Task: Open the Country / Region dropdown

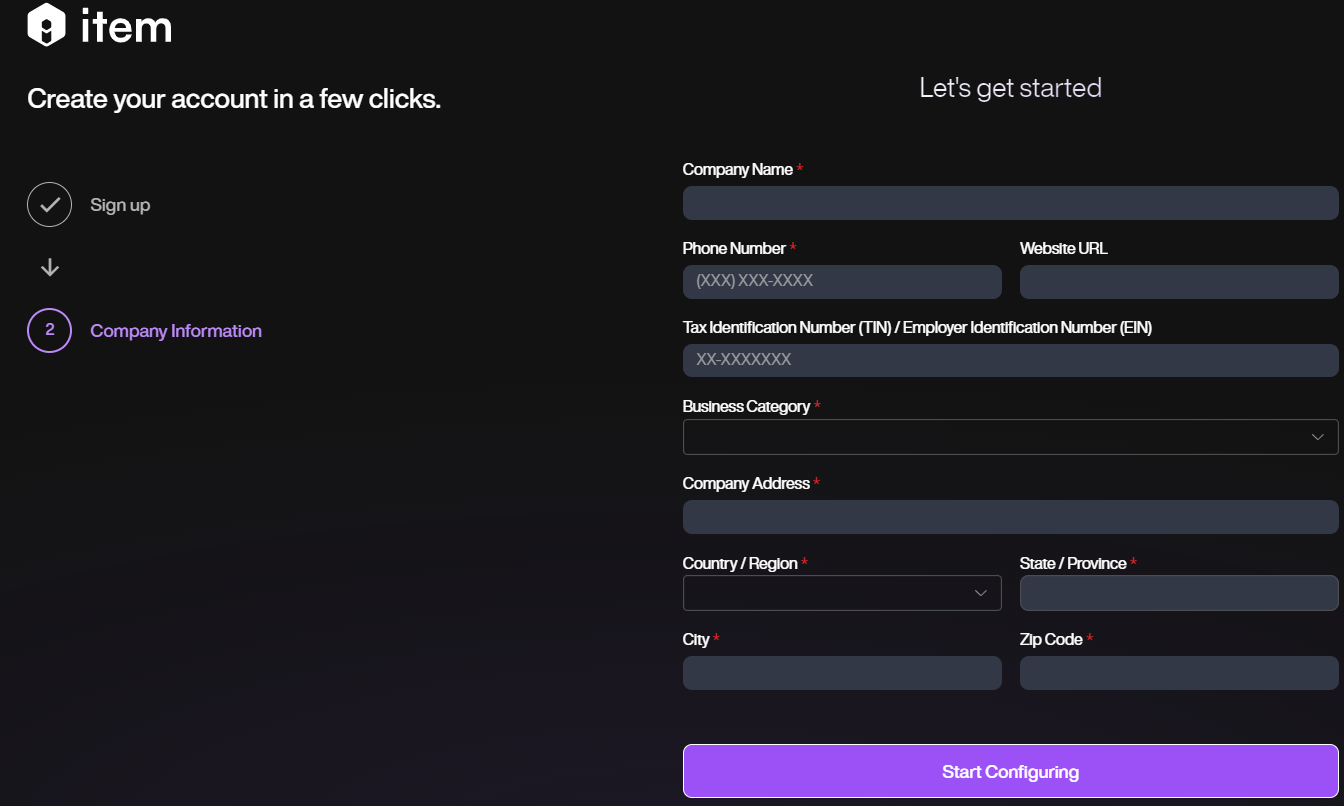Action: click(x=841, y=593)
